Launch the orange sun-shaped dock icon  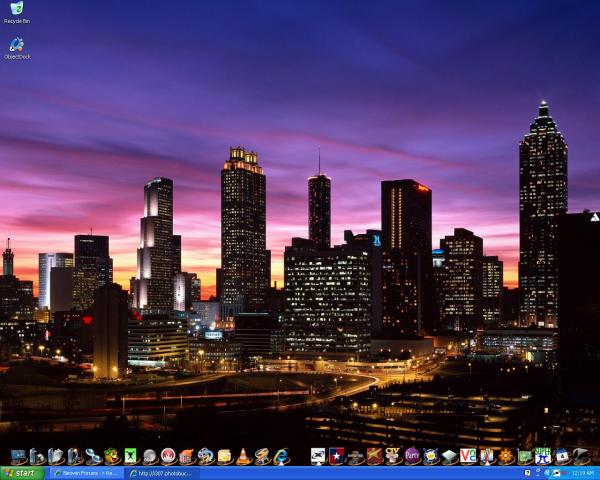505,456
